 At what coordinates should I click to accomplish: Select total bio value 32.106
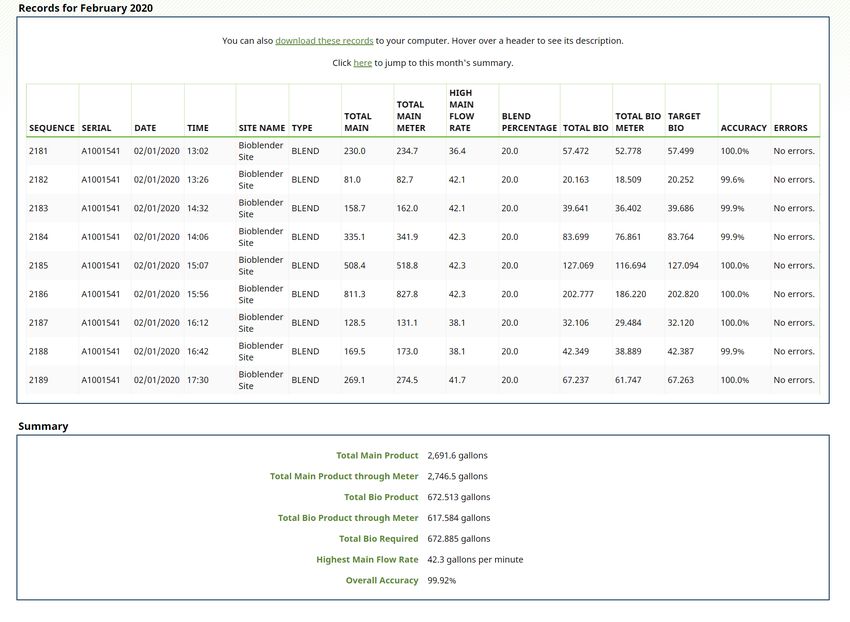click(x=576, y=323)
